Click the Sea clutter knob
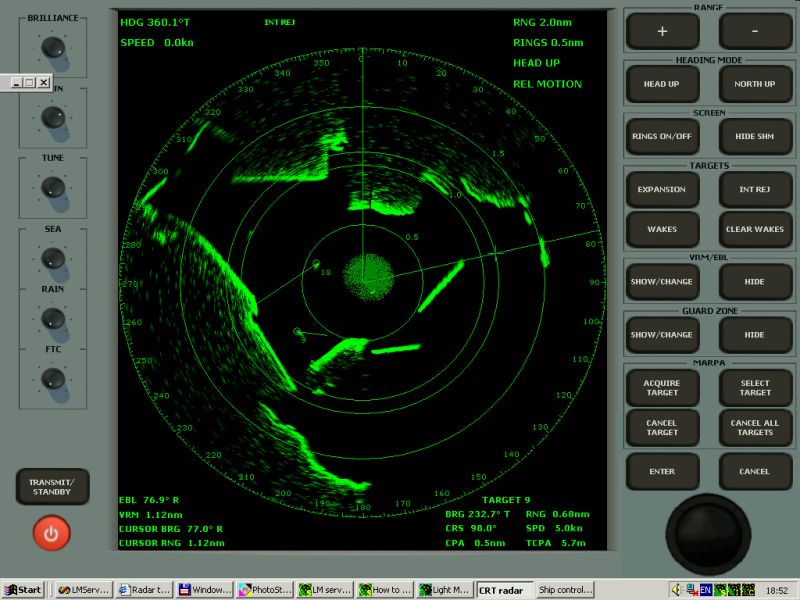Image resolution: width=800 pixels, height=600 pixels. coord(52,258)
